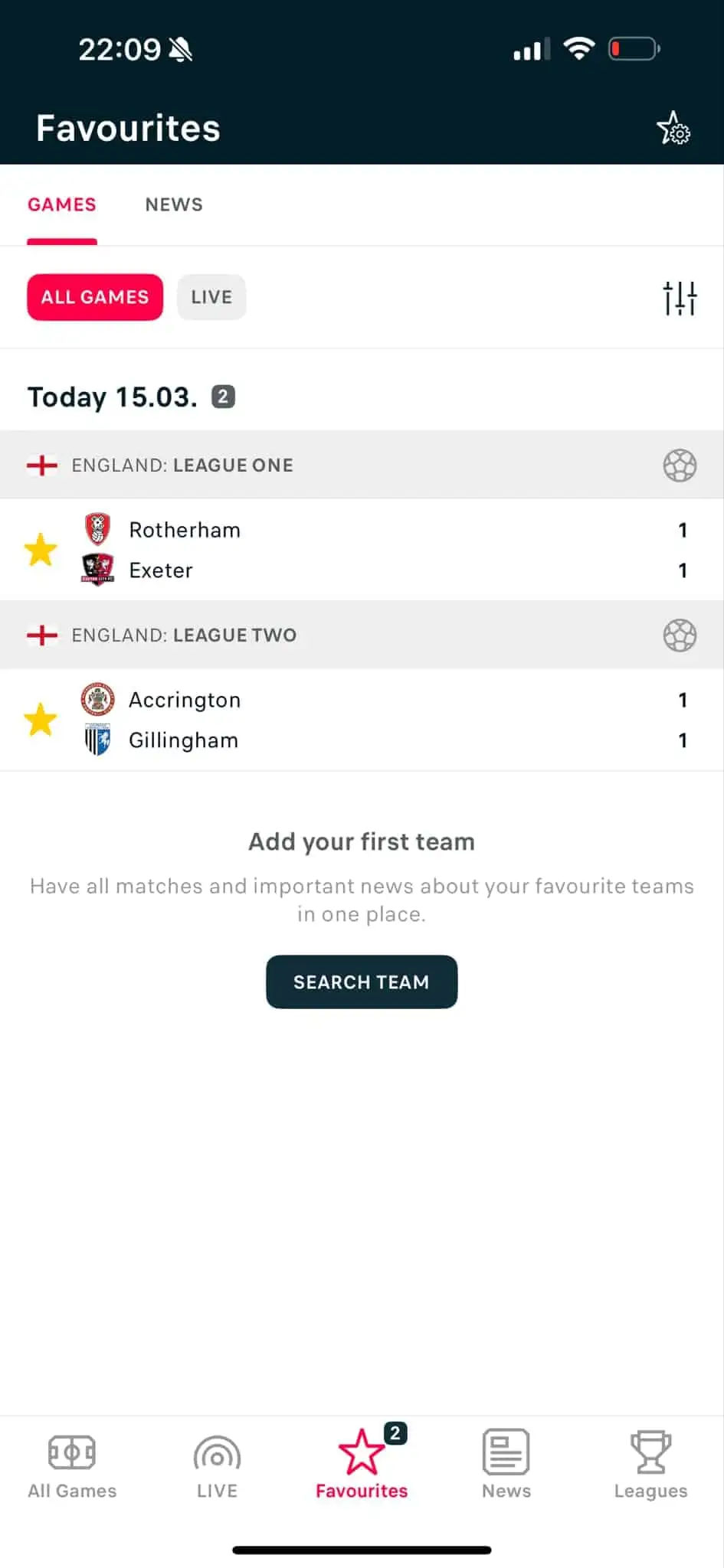Viewport: 724px width, 1568px height.
Task: Select the ALL GAMES filter chip
Action: point(95,297)
